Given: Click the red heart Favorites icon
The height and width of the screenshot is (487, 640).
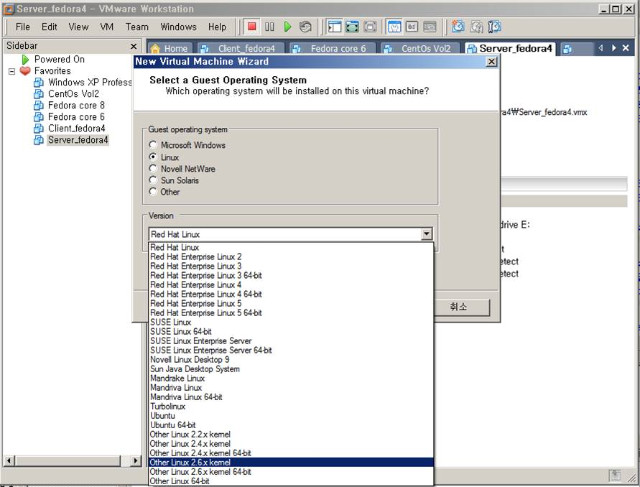Looking at the screenshot, I should coord(25,71).
